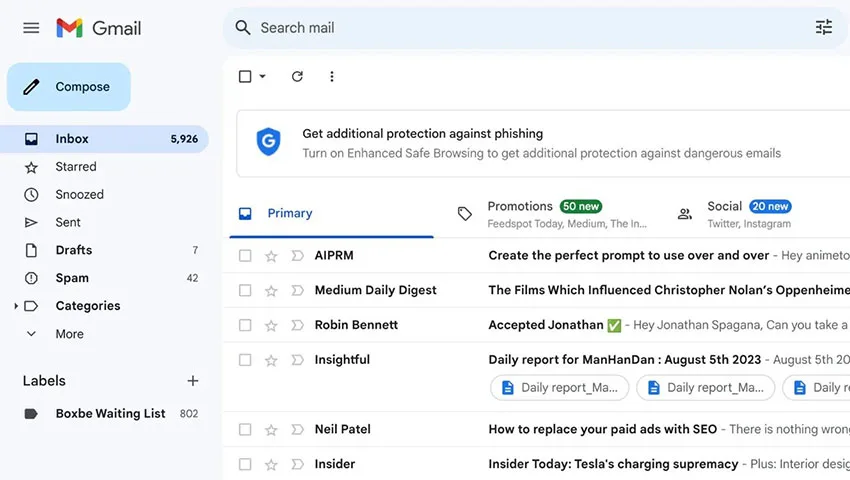The height and width of the screenshot is (480, 850).
Task: Mark AIPRM email as important
Action: pyautogui.click(x=297, y=255)
